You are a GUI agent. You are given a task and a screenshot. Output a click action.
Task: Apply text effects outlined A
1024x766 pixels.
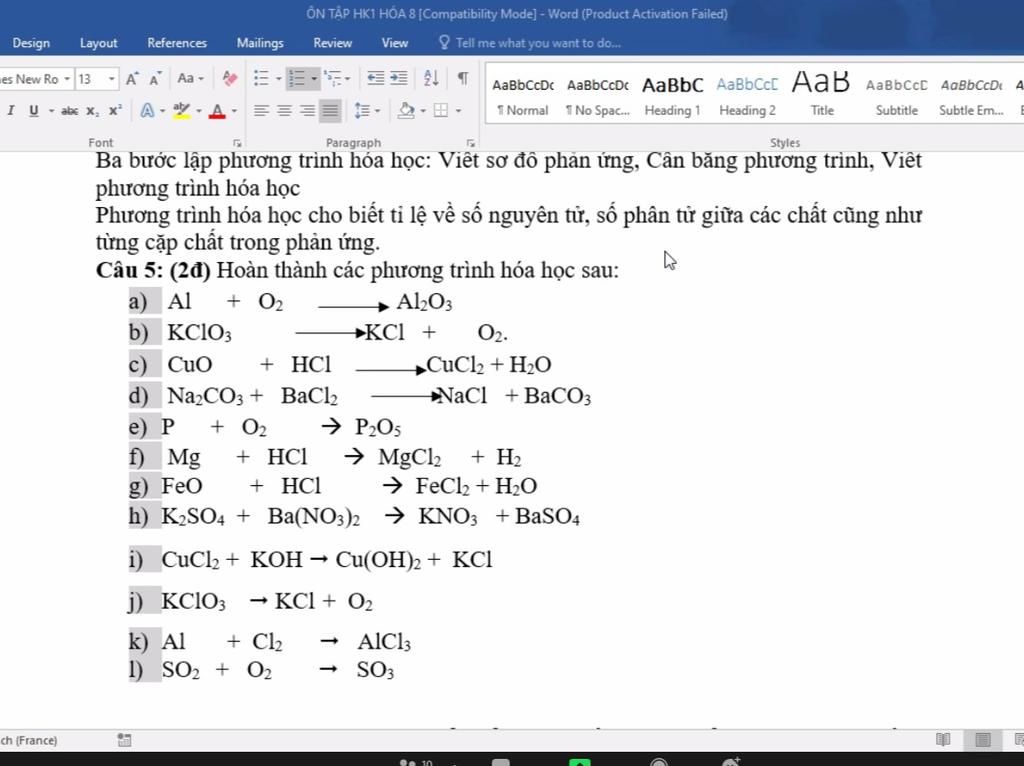pyautogui.click(x=148, y=110)
